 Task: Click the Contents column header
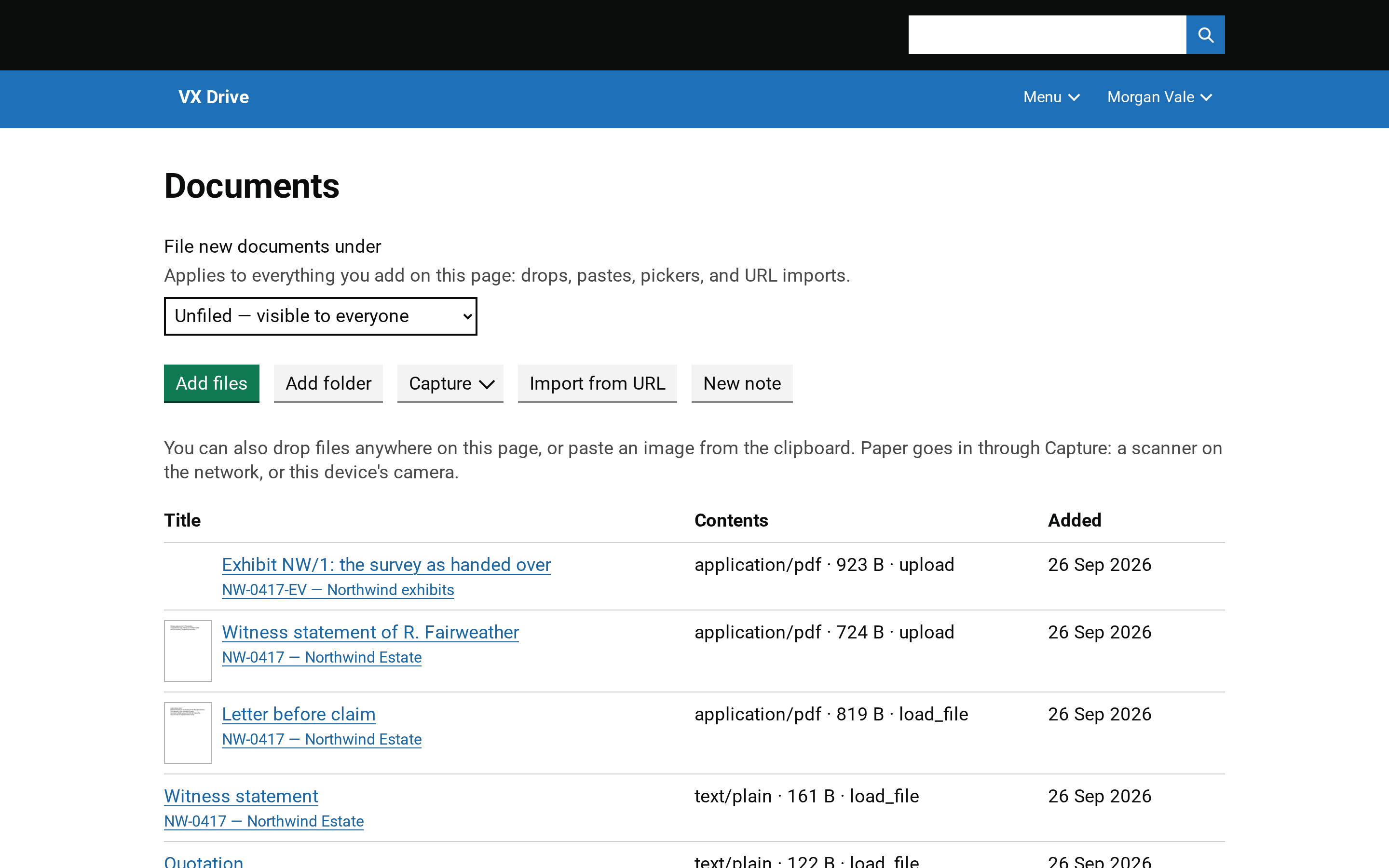pos(731,521)
